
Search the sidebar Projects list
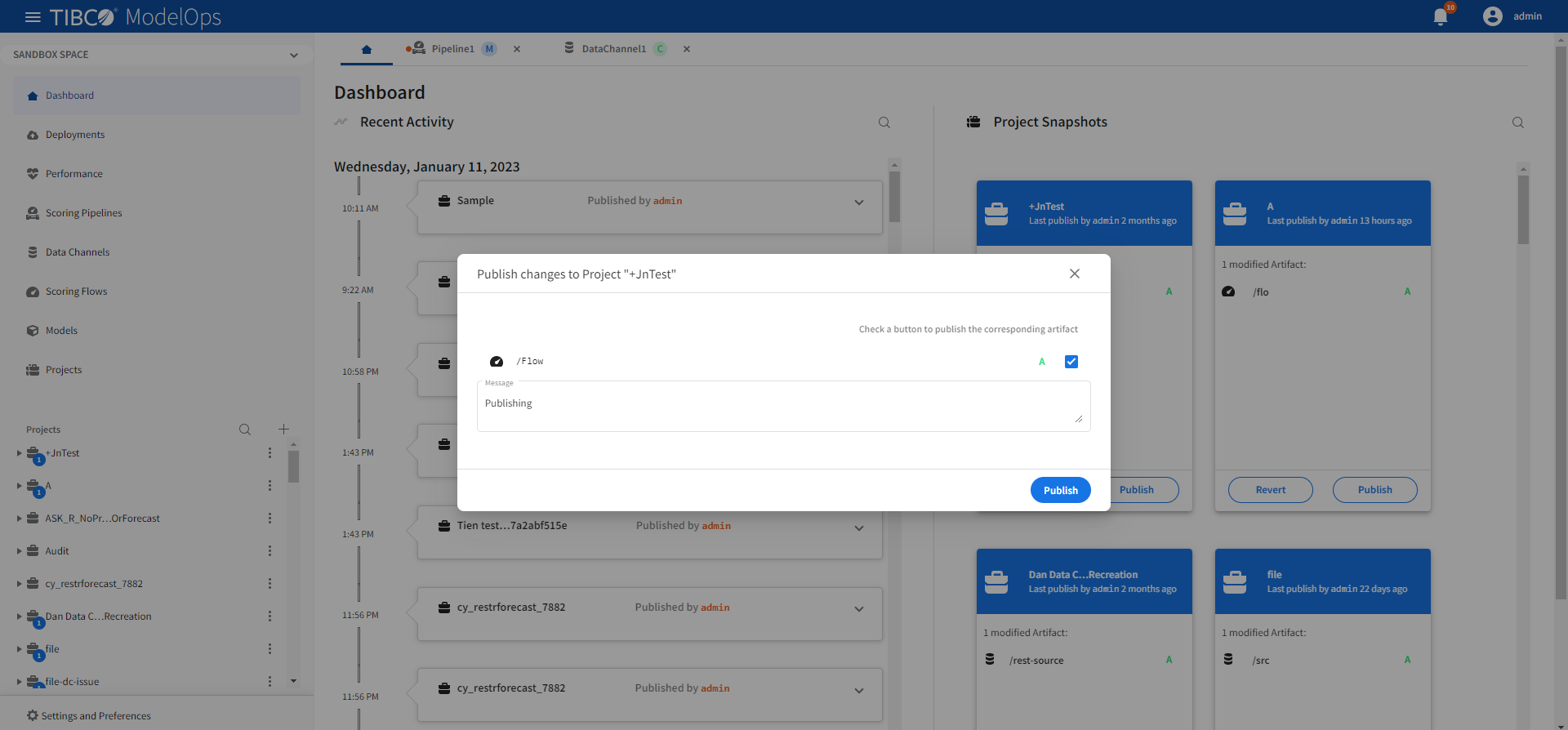[245, 430]
